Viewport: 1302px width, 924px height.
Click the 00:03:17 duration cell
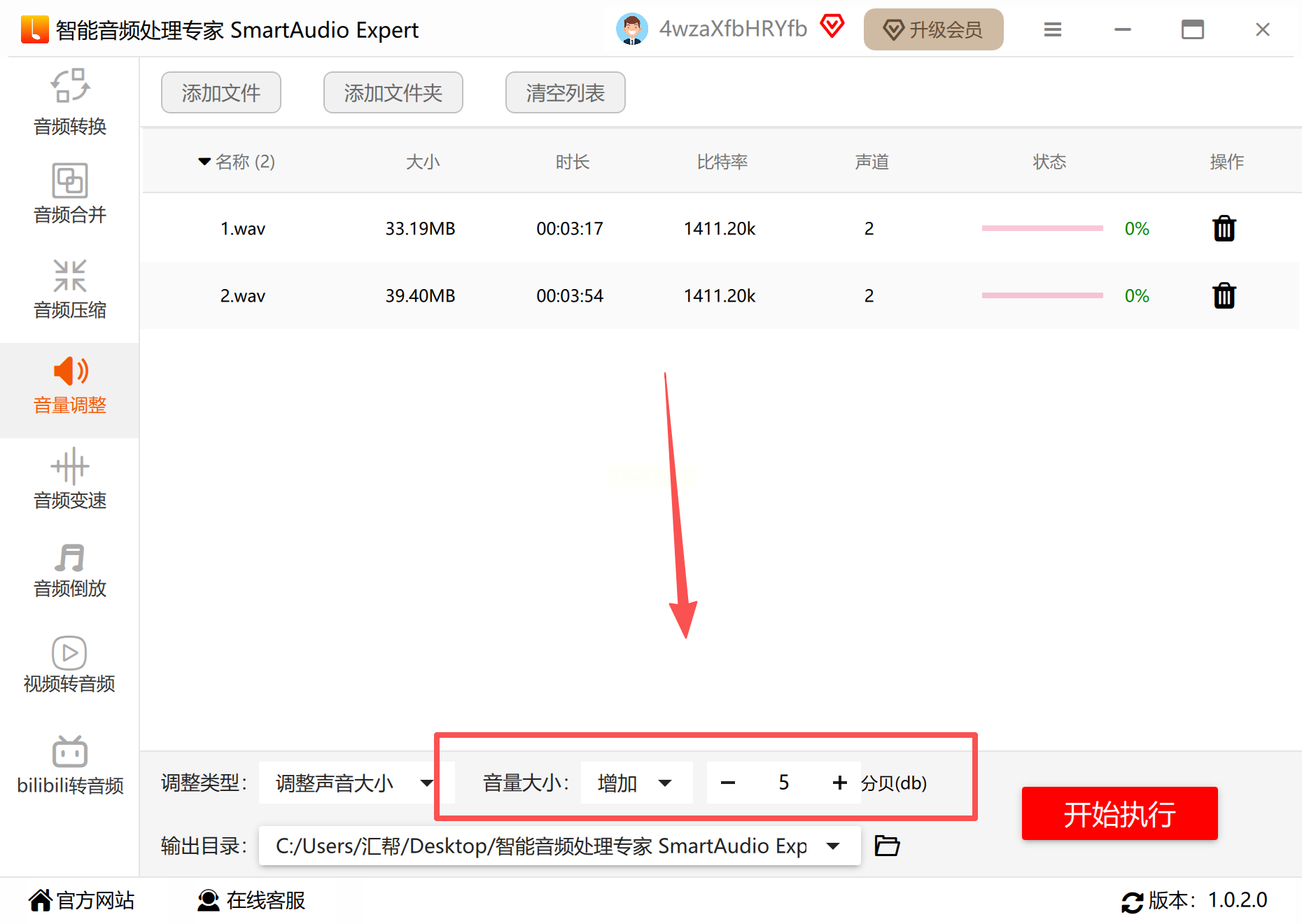(570, 229)
